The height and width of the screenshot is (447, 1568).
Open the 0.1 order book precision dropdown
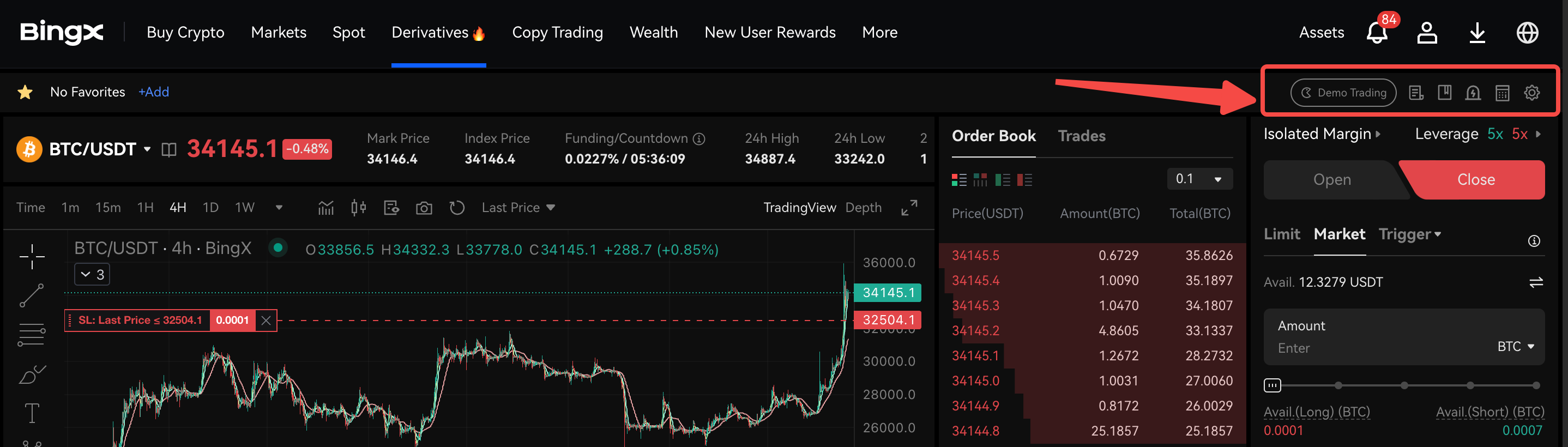click(1198, 179)
